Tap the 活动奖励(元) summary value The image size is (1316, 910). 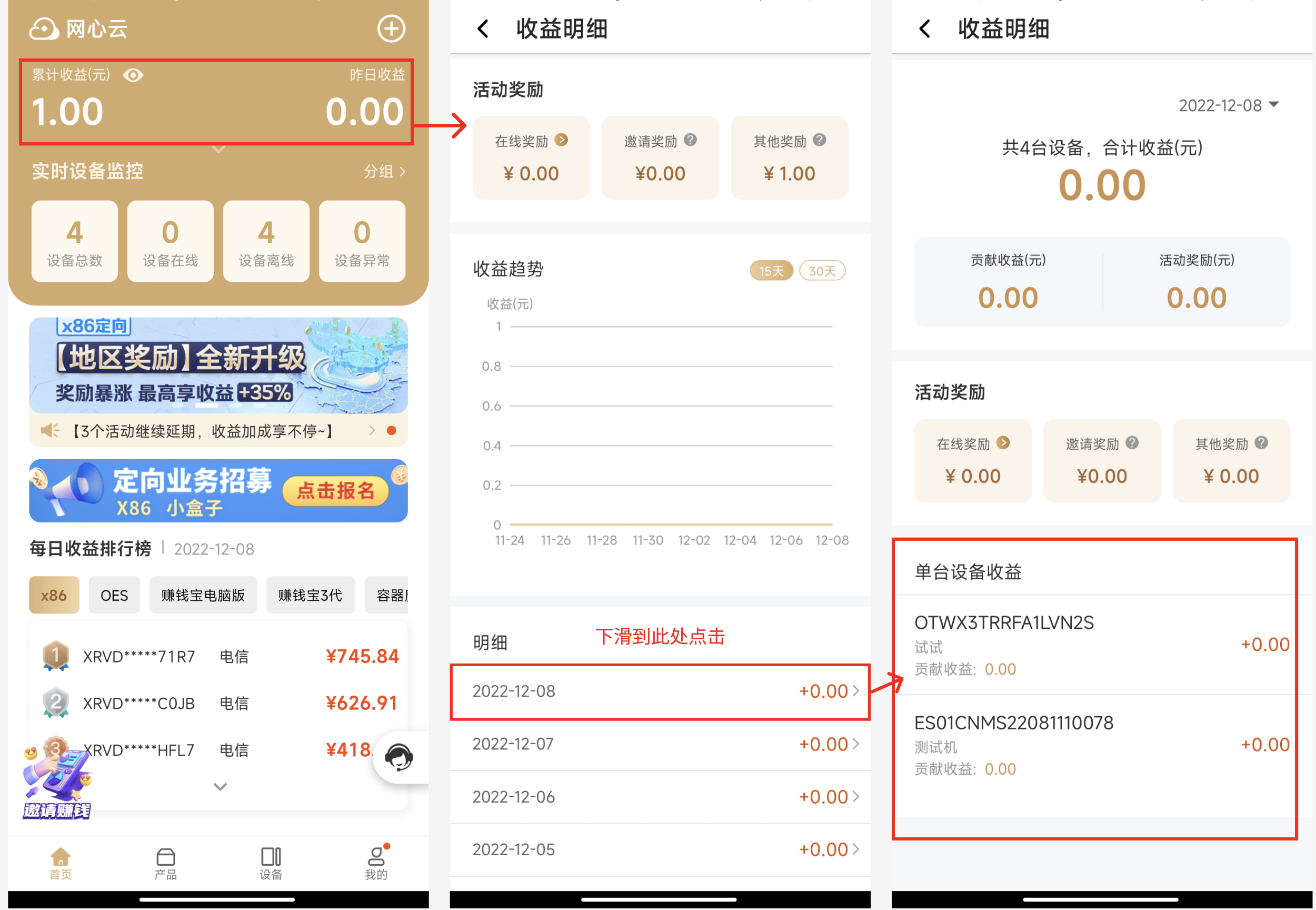tap(1197, 298)
